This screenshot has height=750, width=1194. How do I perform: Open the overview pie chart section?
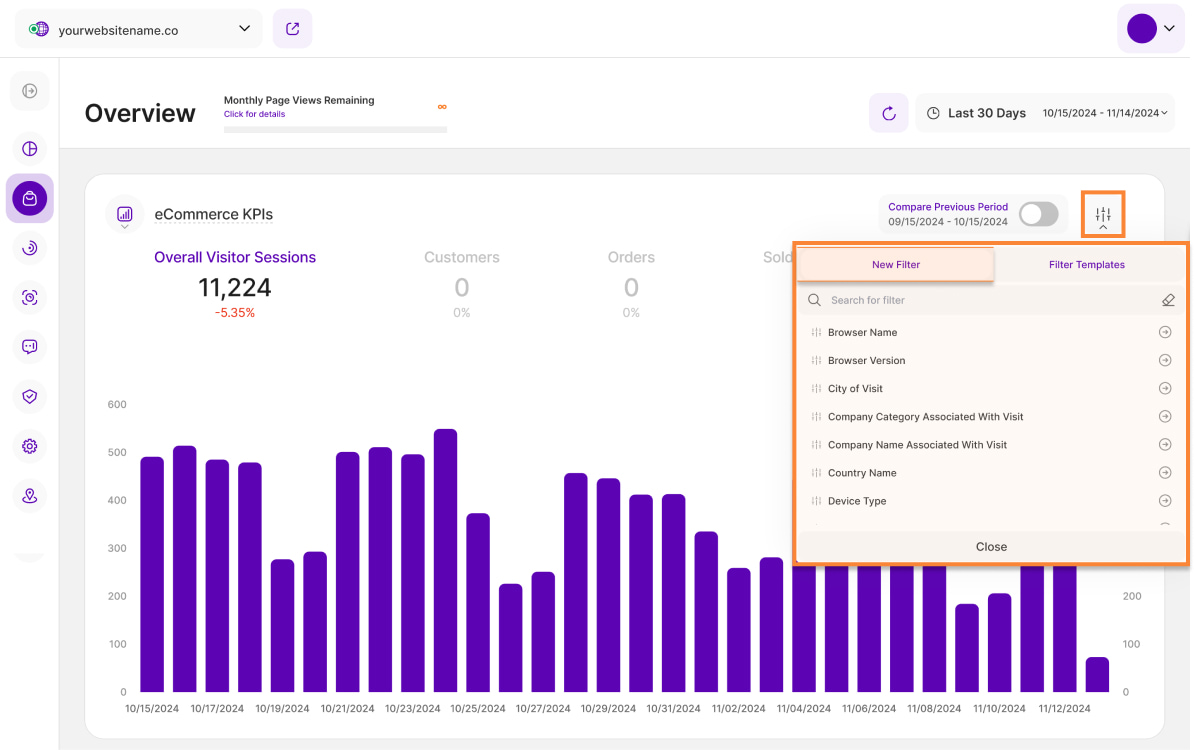(x=30, y=149)
